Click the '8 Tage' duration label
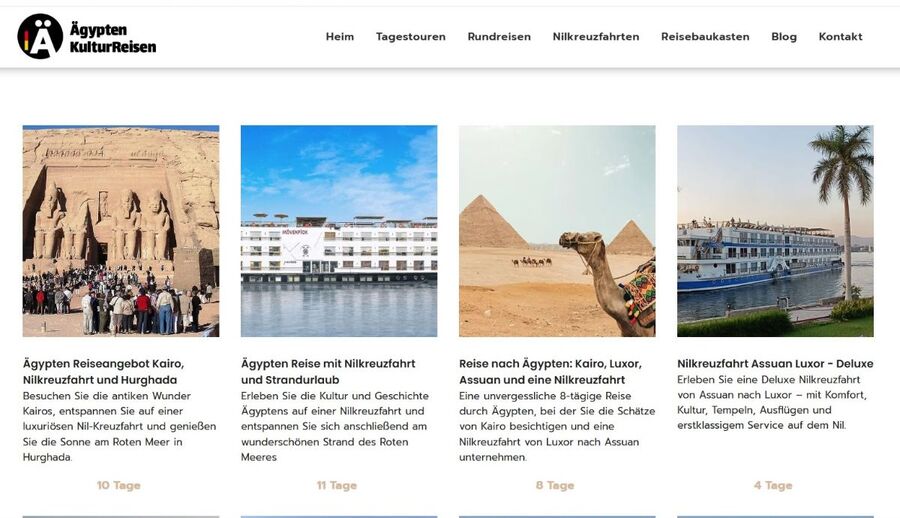900x518 pixels. coord(555,485)
